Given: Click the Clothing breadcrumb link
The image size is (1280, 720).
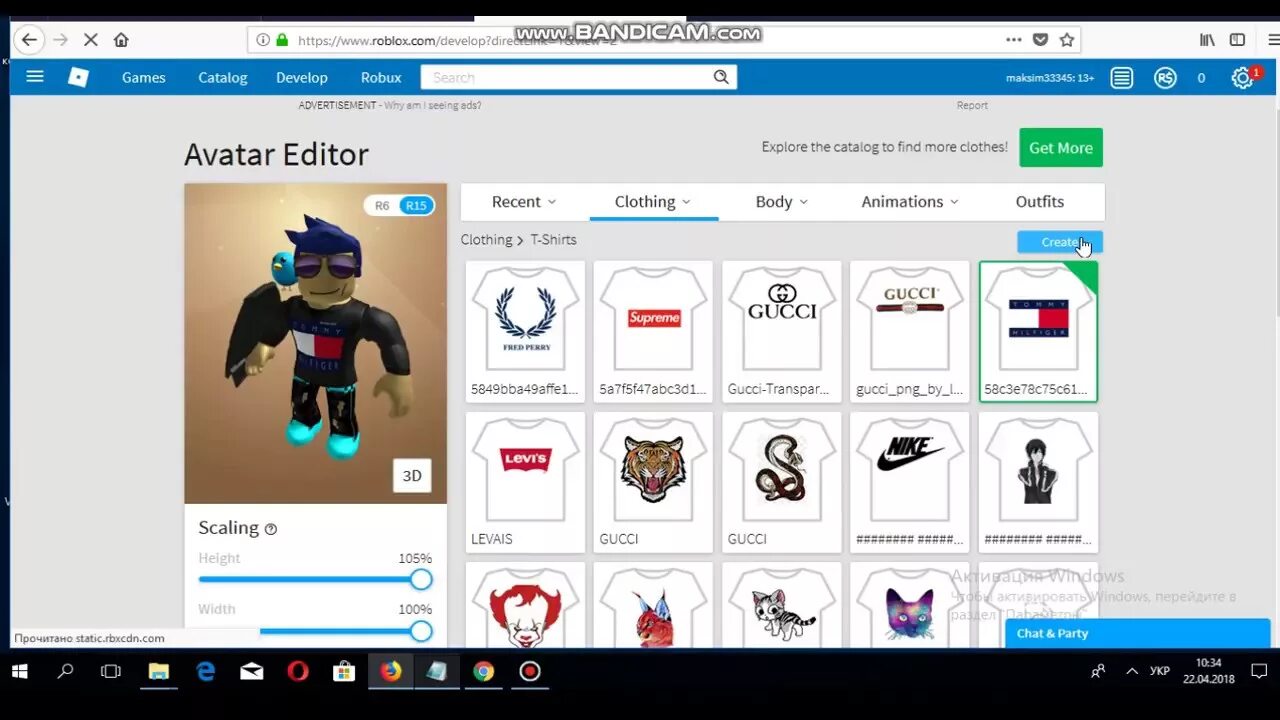Looking at the screenshot, I should pos(486,240).
